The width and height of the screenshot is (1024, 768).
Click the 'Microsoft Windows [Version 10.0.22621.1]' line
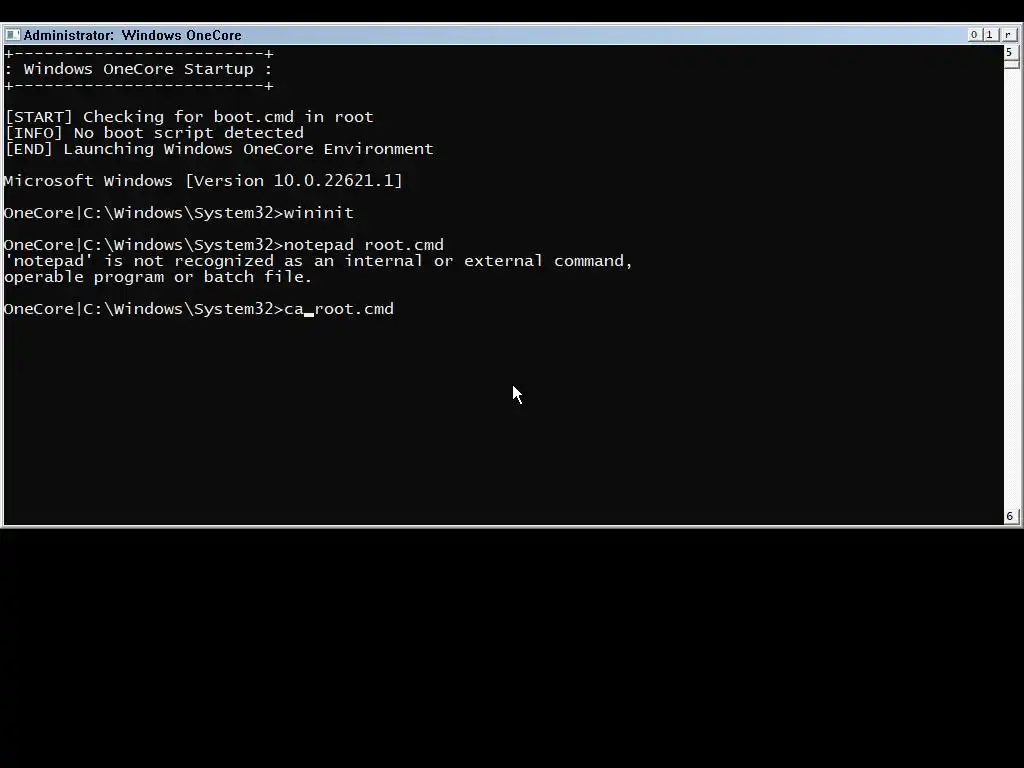pos(203,181)
